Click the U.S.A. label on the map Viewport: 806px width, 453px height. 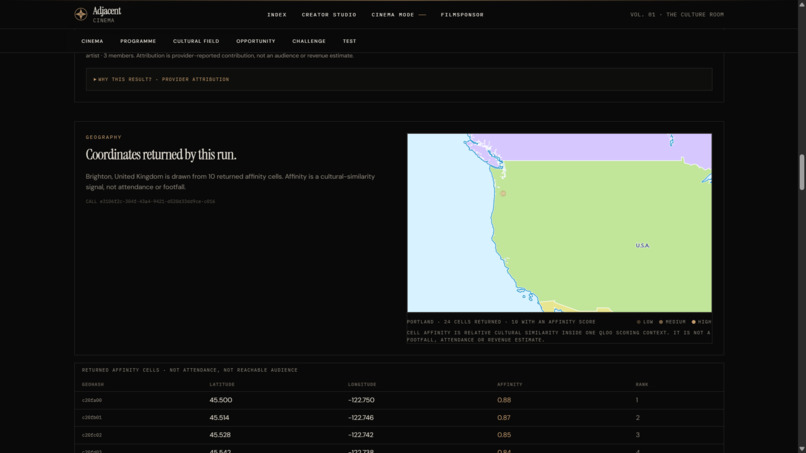pyautogui.click(x=642, y=246)
